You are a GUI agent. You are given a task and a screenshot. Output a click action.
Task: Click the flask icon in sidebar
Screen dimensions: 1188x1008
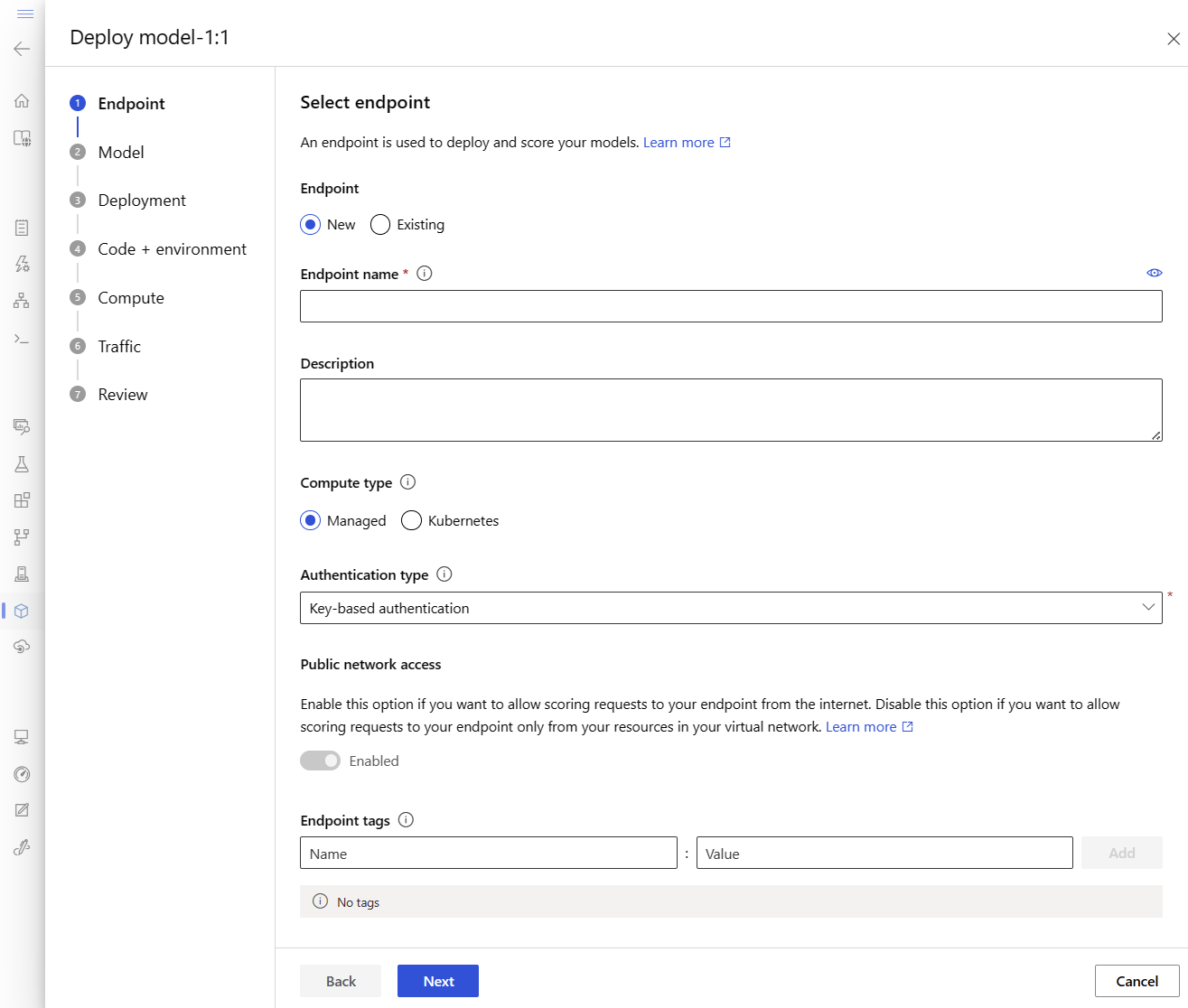(22, 464)
